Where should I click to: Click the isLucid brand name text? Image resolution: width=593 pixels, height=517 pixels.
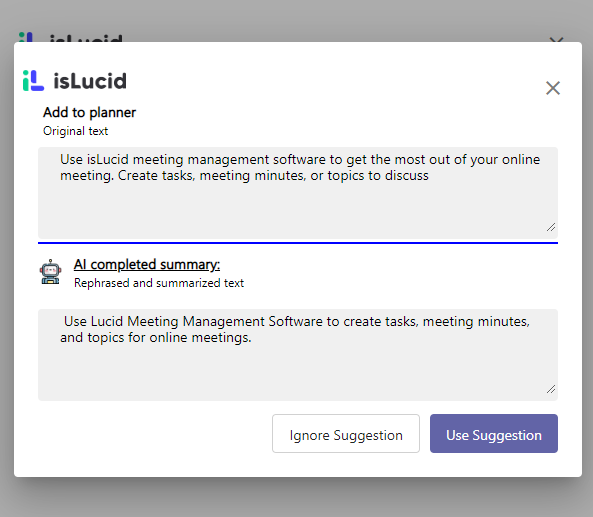tap(90, 81)
